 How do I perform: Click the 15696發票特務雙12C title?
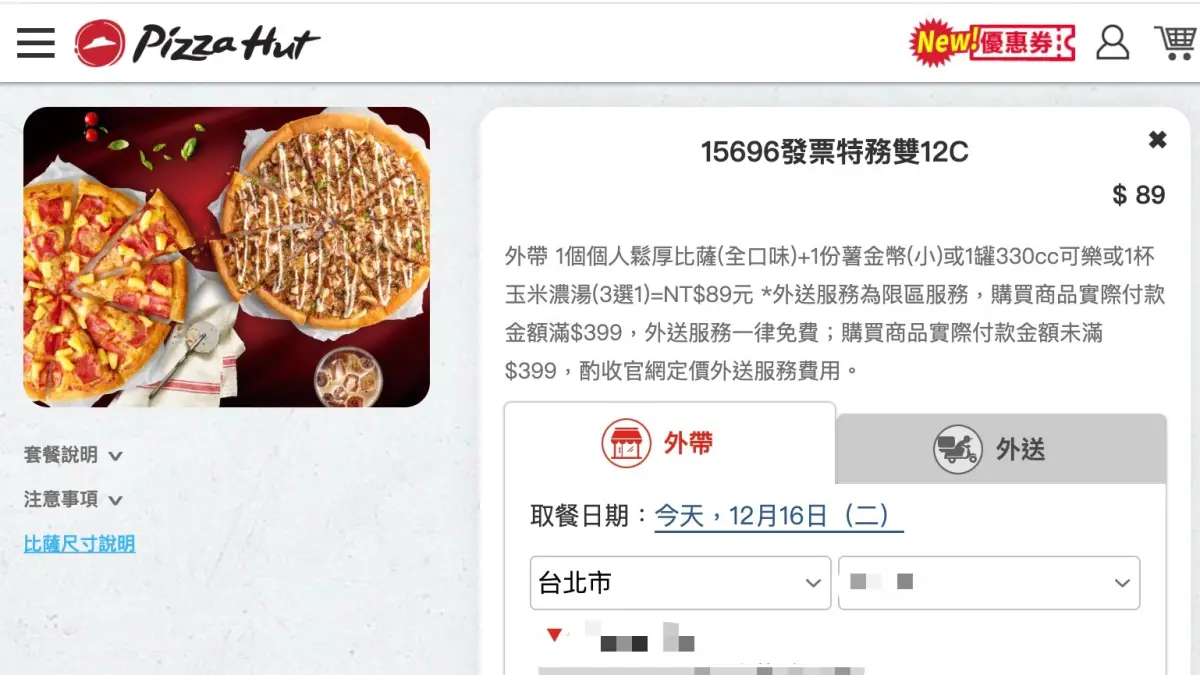[x=834, y=152]
